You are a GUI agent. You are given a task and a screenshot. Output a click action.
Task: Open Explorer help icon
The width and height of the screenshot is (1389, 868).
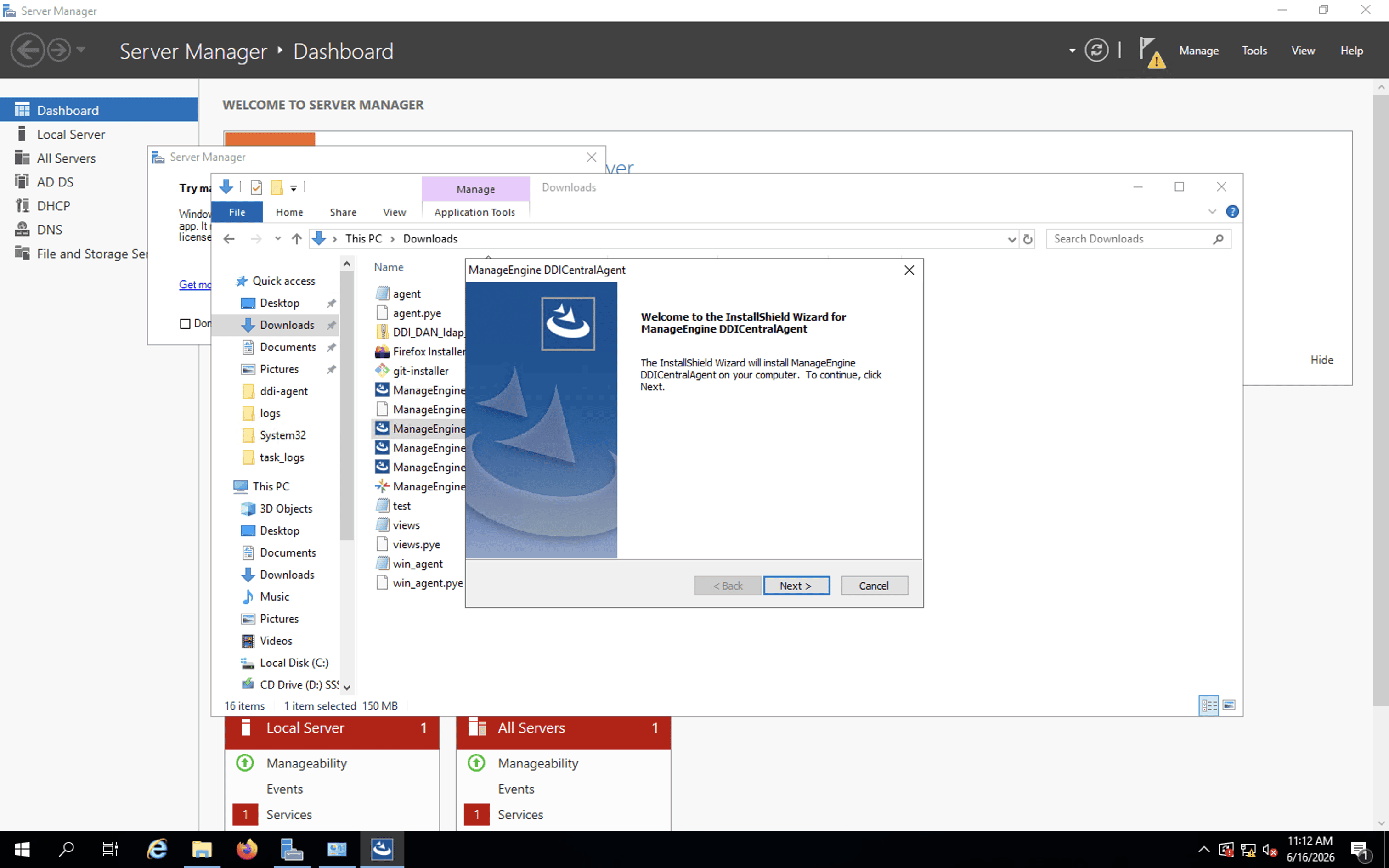point(1232,211)
